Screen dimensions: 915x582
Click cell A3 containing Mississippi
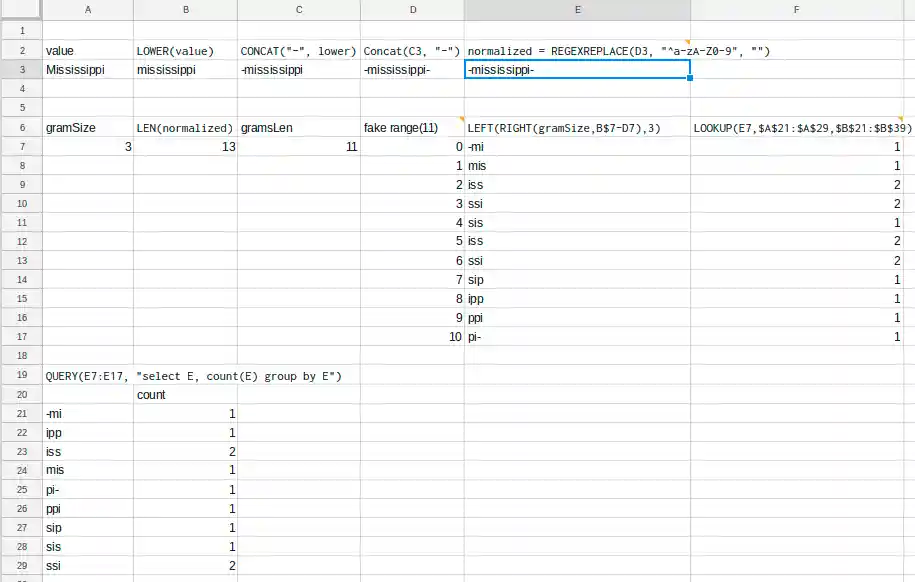[88, 70]
